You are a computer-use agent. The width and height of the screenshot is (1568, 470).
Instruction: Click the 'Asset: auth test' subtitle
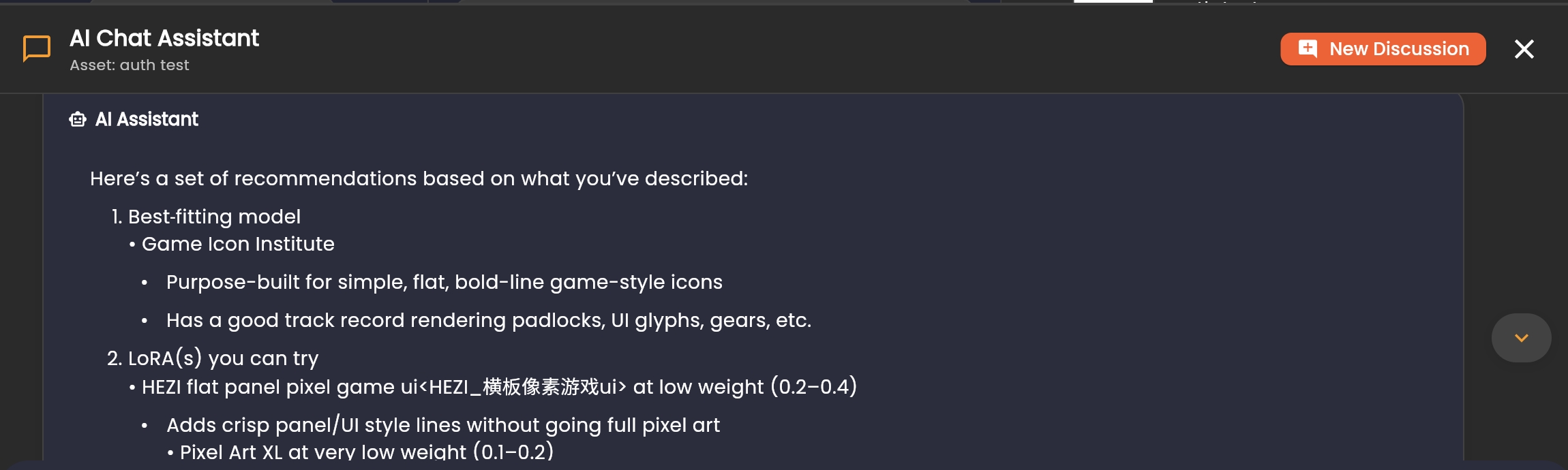(130, 65)
